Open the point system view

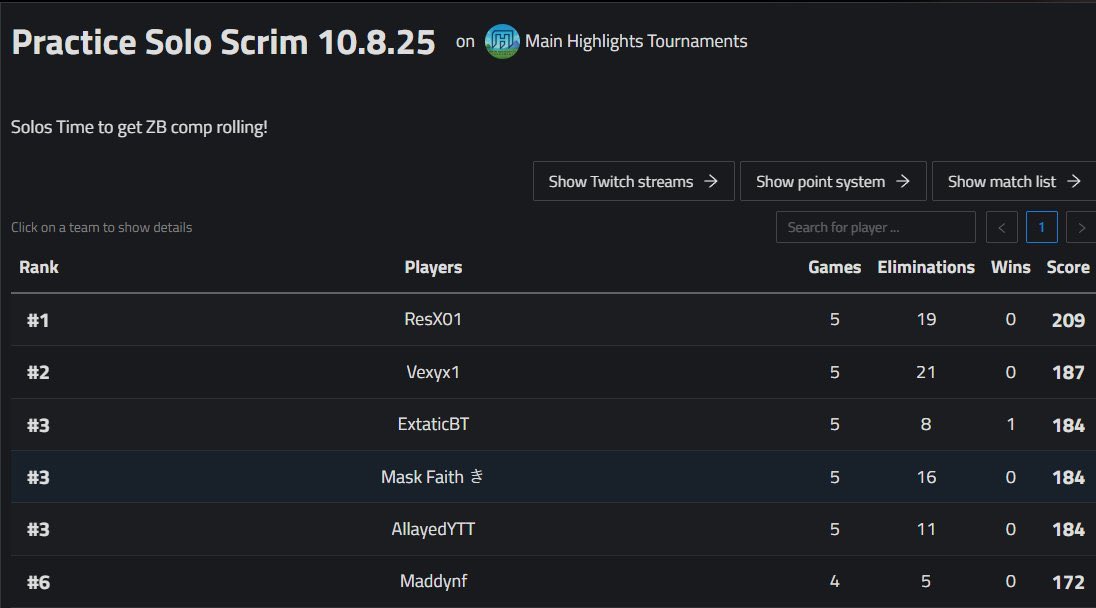click(x=833, y=181)
